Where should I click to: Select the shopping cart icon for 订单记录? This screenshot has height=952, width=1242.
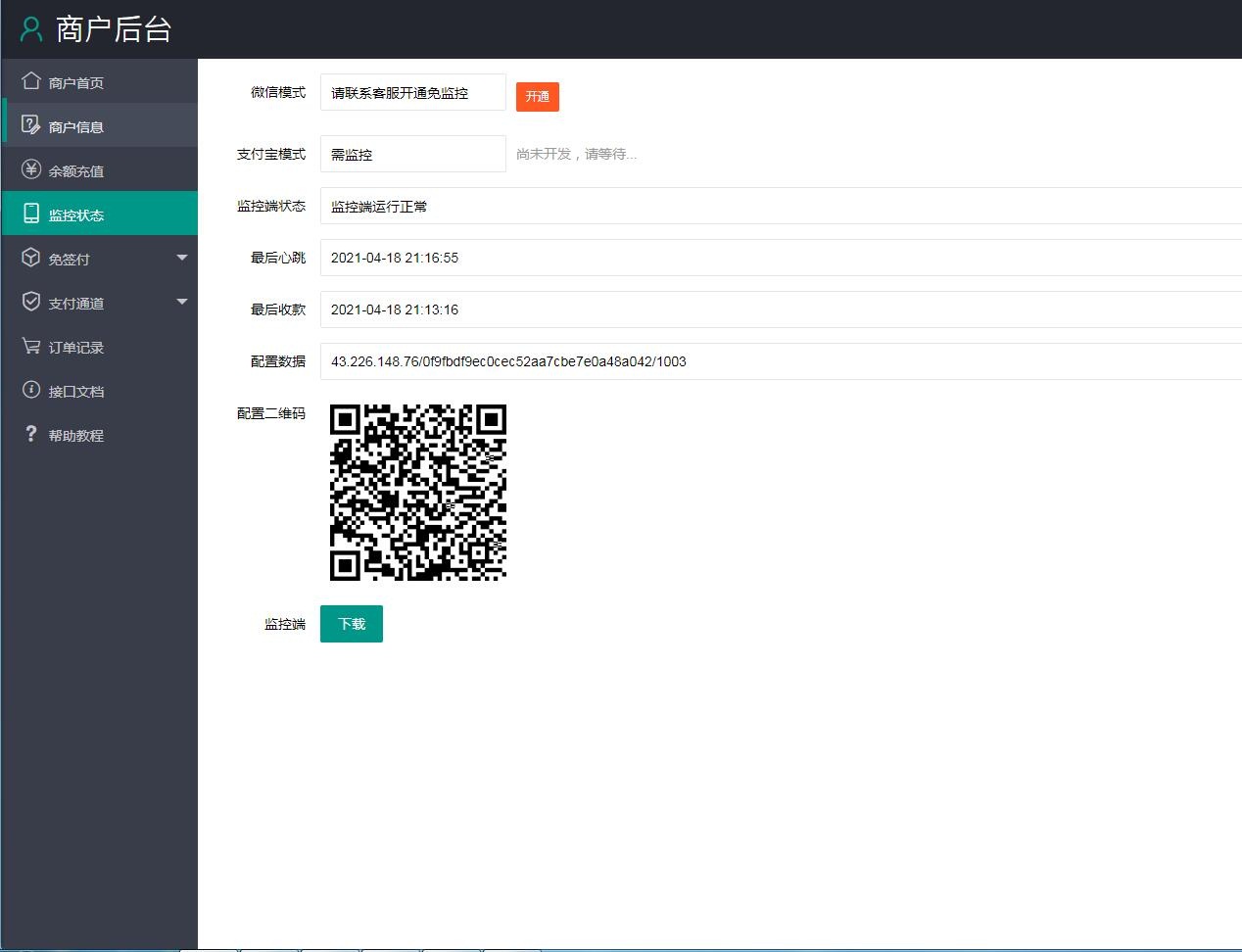tap(31, 346)
